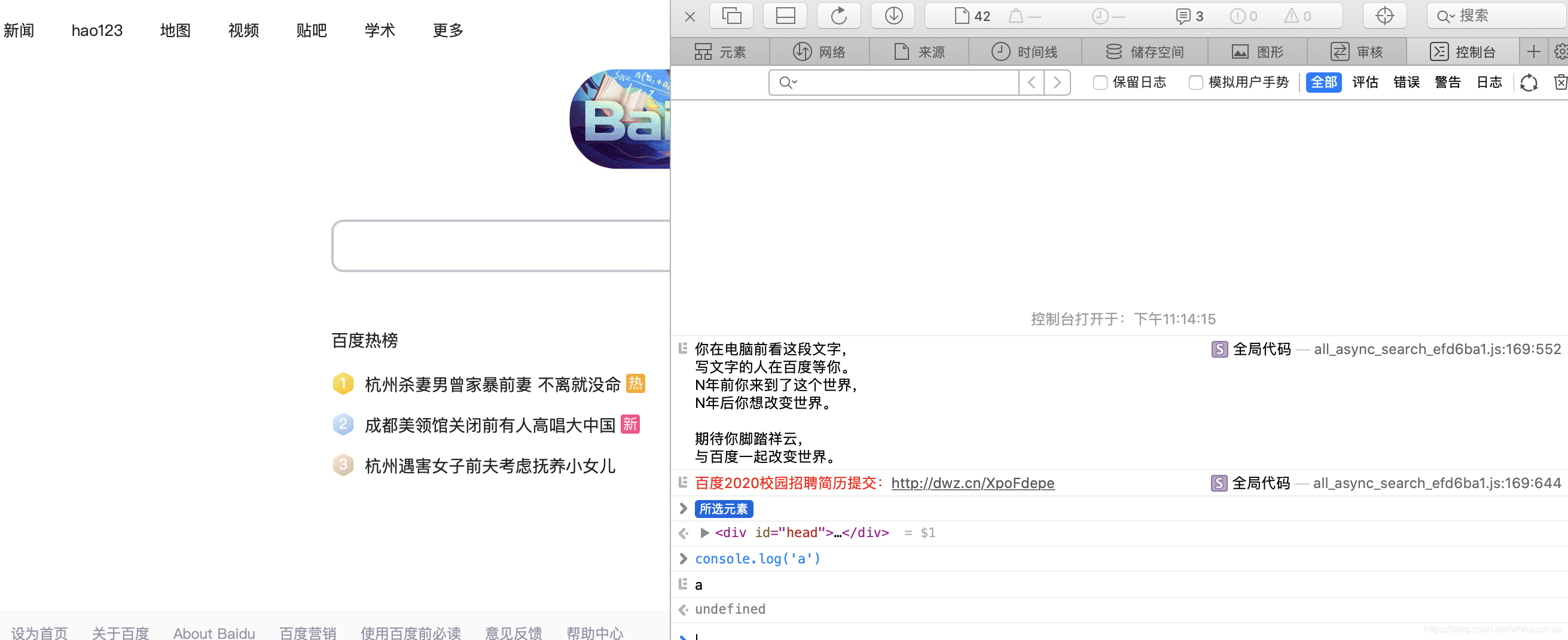Click About Baidu footer link
Viewport: 1568px width, 640px height.
pos(213,633)
